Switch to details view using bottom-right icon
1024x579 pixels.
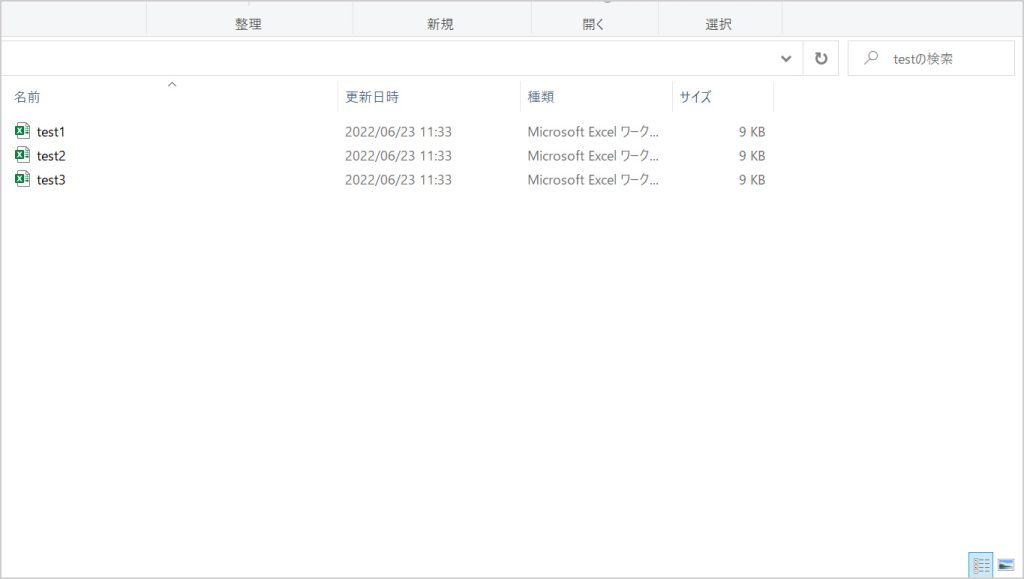point(981,565)
